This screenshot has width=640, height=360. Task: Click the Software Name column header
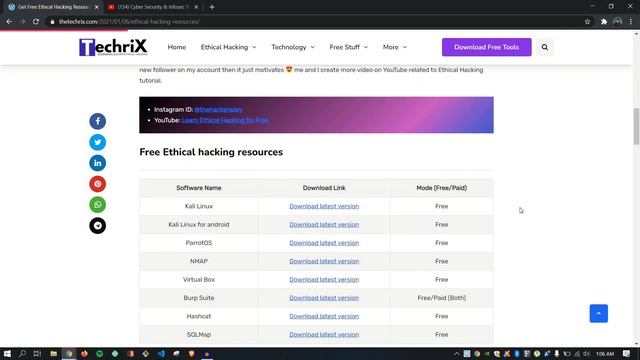199,188
